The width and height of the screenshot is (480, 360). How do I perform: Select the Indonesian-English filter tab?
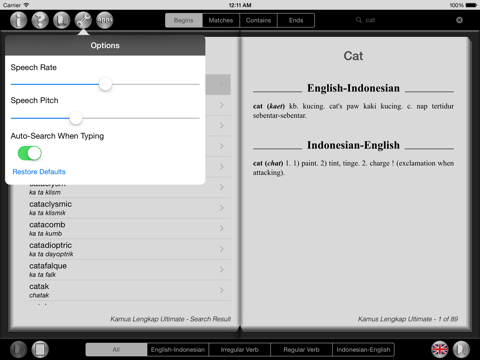363,350
